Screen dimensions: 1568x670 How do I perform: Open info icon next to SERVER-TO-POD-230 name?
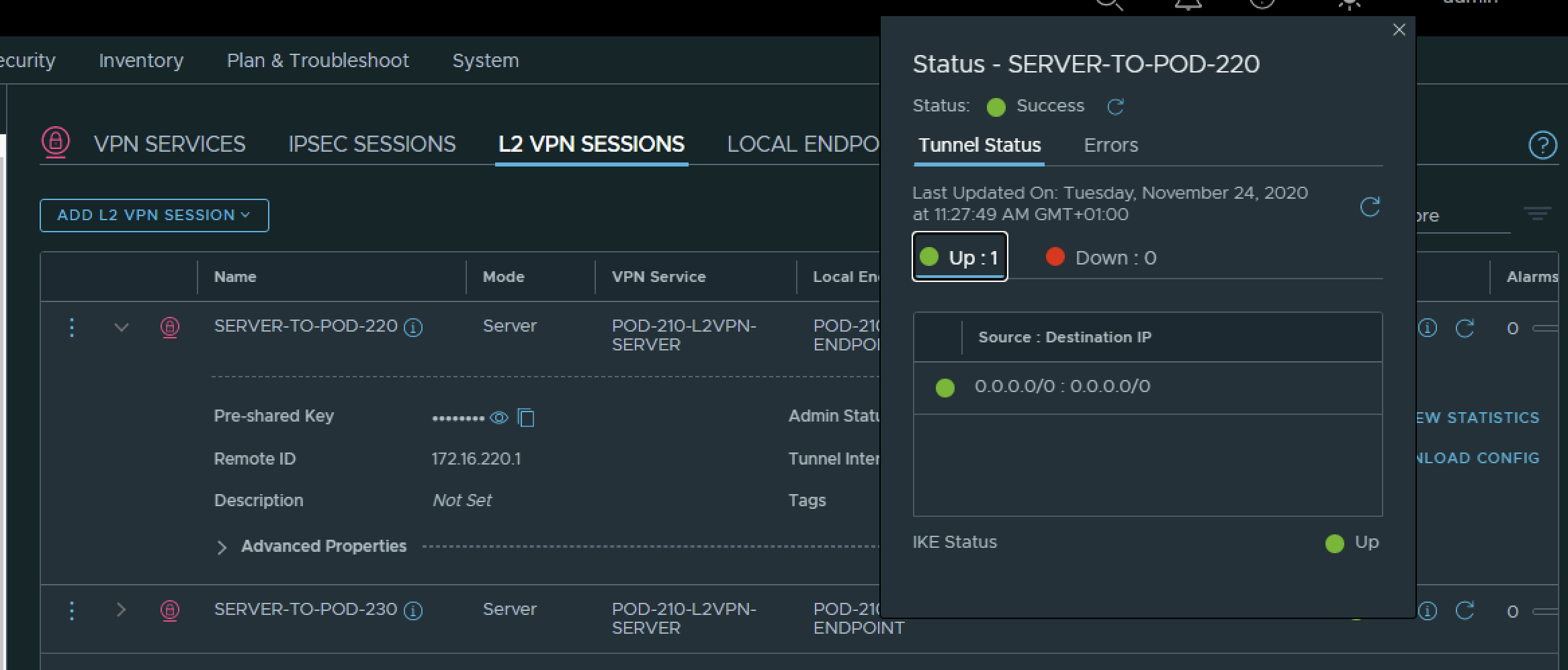pyautogui.click(x=413, y=611)
